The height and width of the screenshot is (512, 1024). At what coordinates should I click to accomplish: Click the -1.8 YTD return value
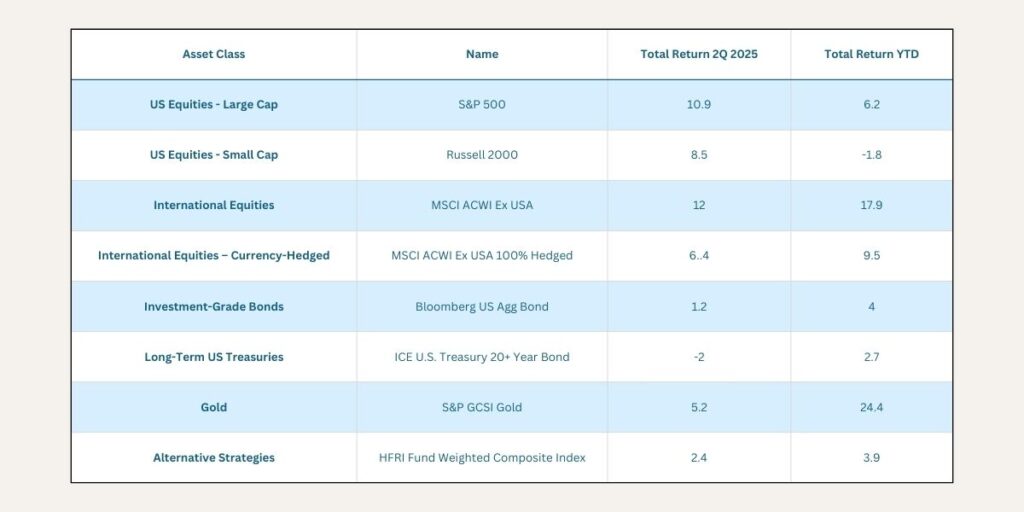pos(871,155)
